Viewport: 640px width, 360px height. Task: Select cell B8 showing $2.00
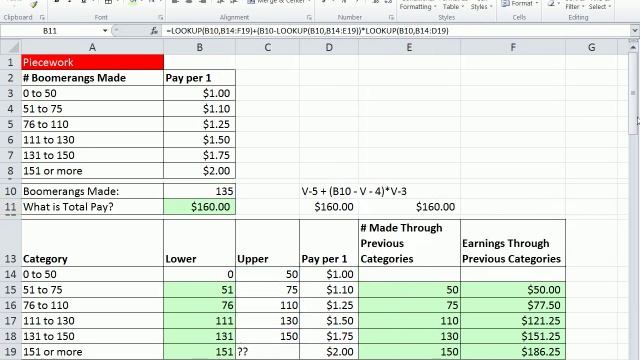pyautogui.click(x=199, y=171)
